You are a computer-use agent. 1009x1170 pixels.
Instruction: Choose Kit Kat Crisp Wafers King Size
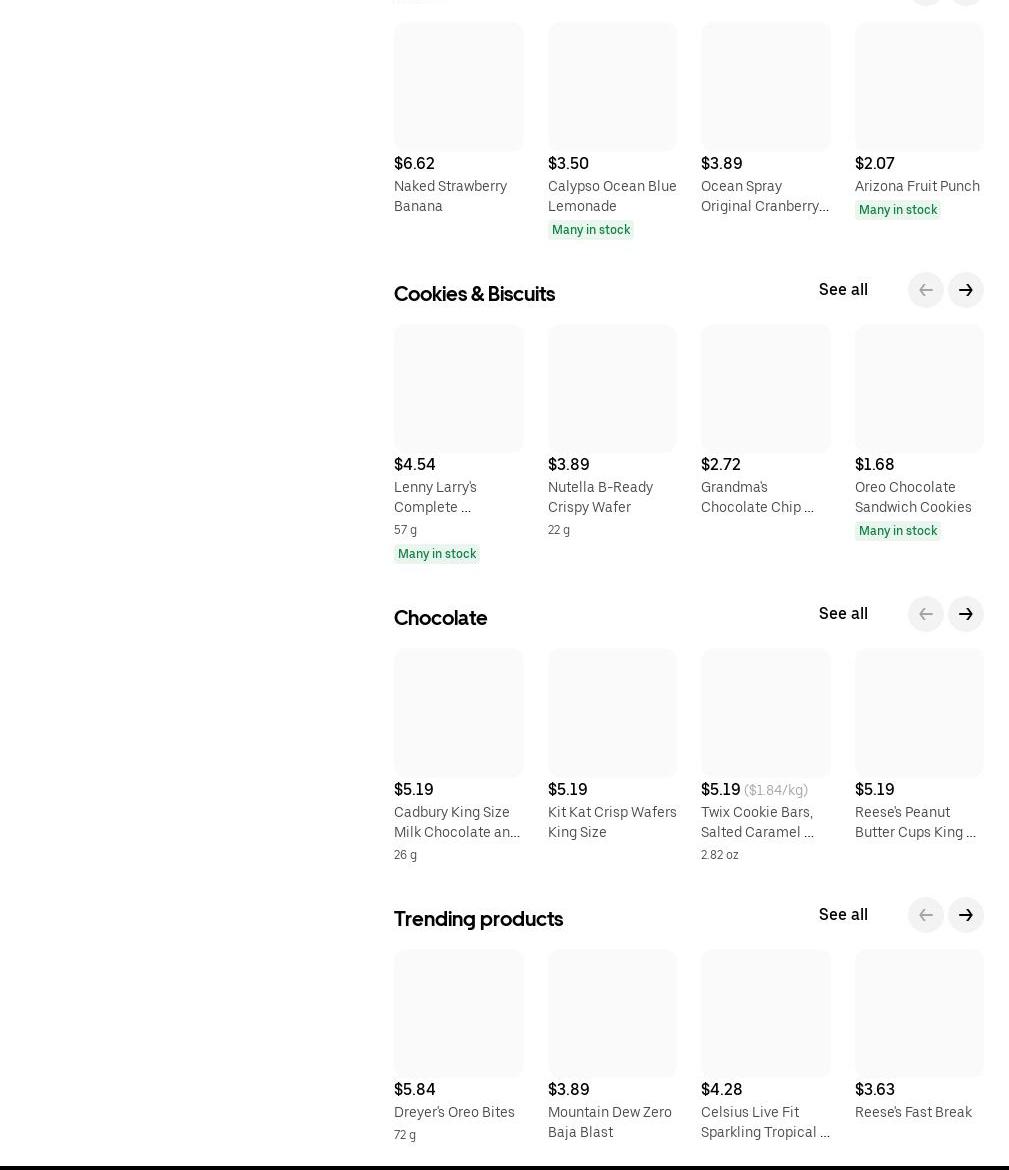coord(612,713)
